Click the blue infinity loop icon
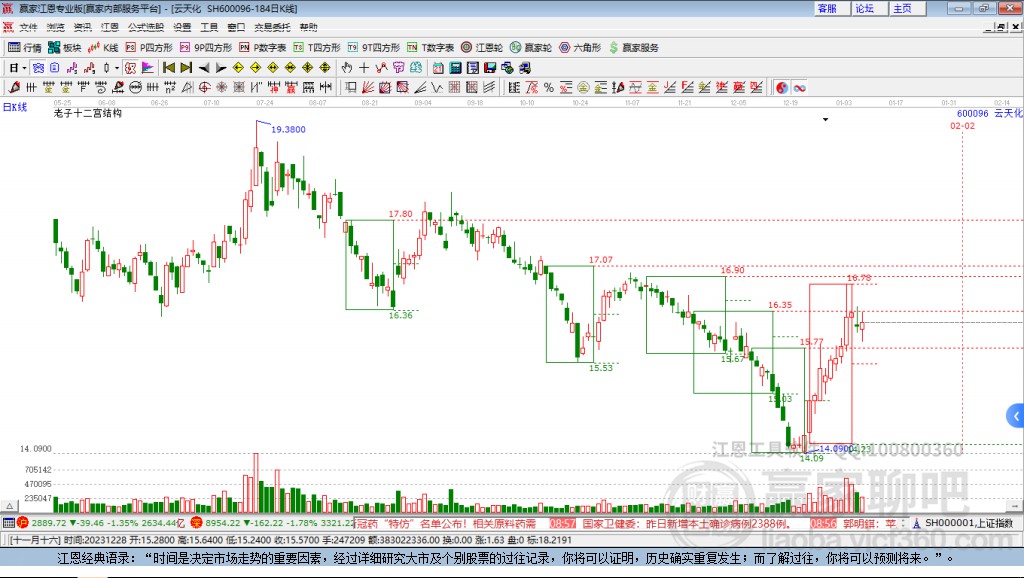Screen dimensions: 1024x578 [x=799, y=88]
